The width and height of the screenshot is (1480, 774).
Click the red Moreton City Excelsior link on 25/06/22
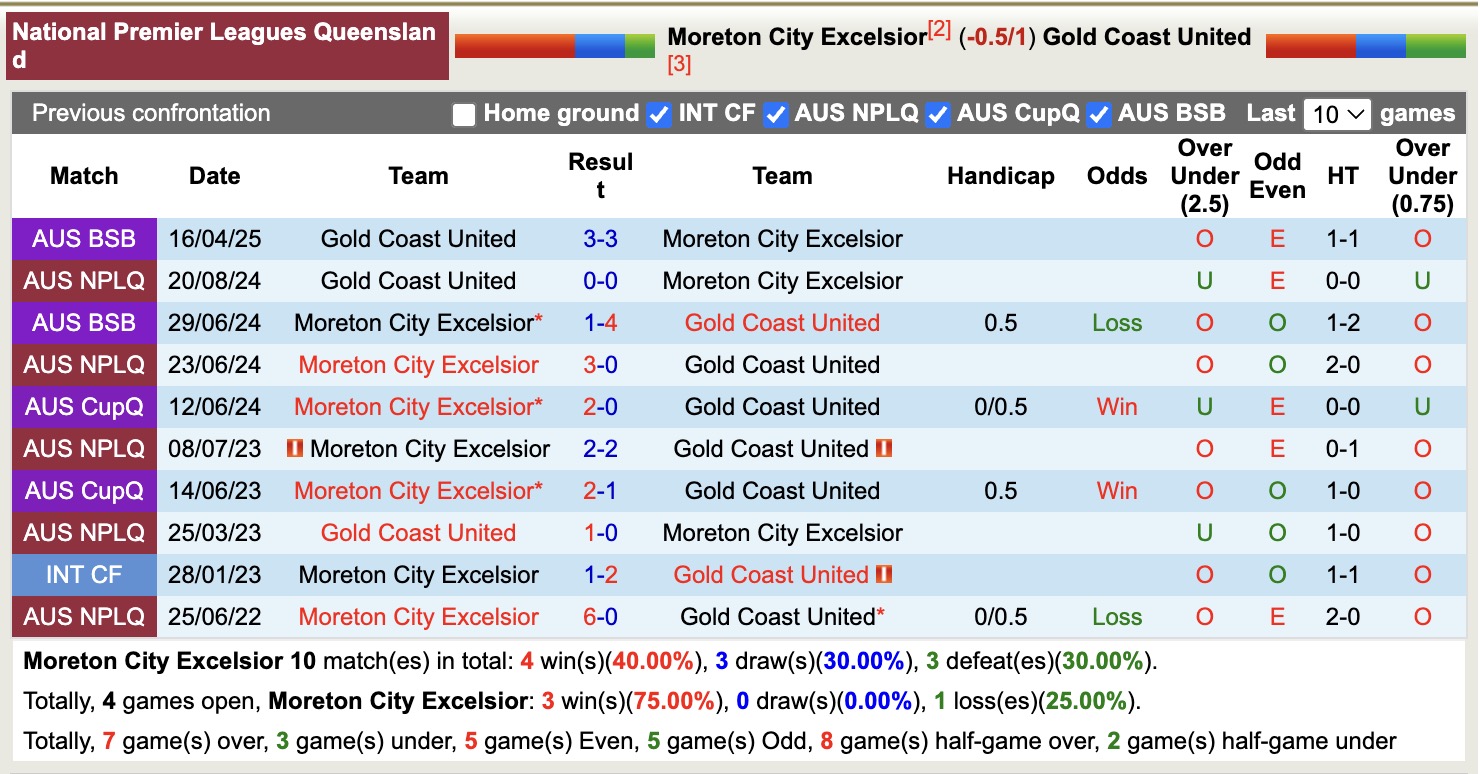(418, 617)
